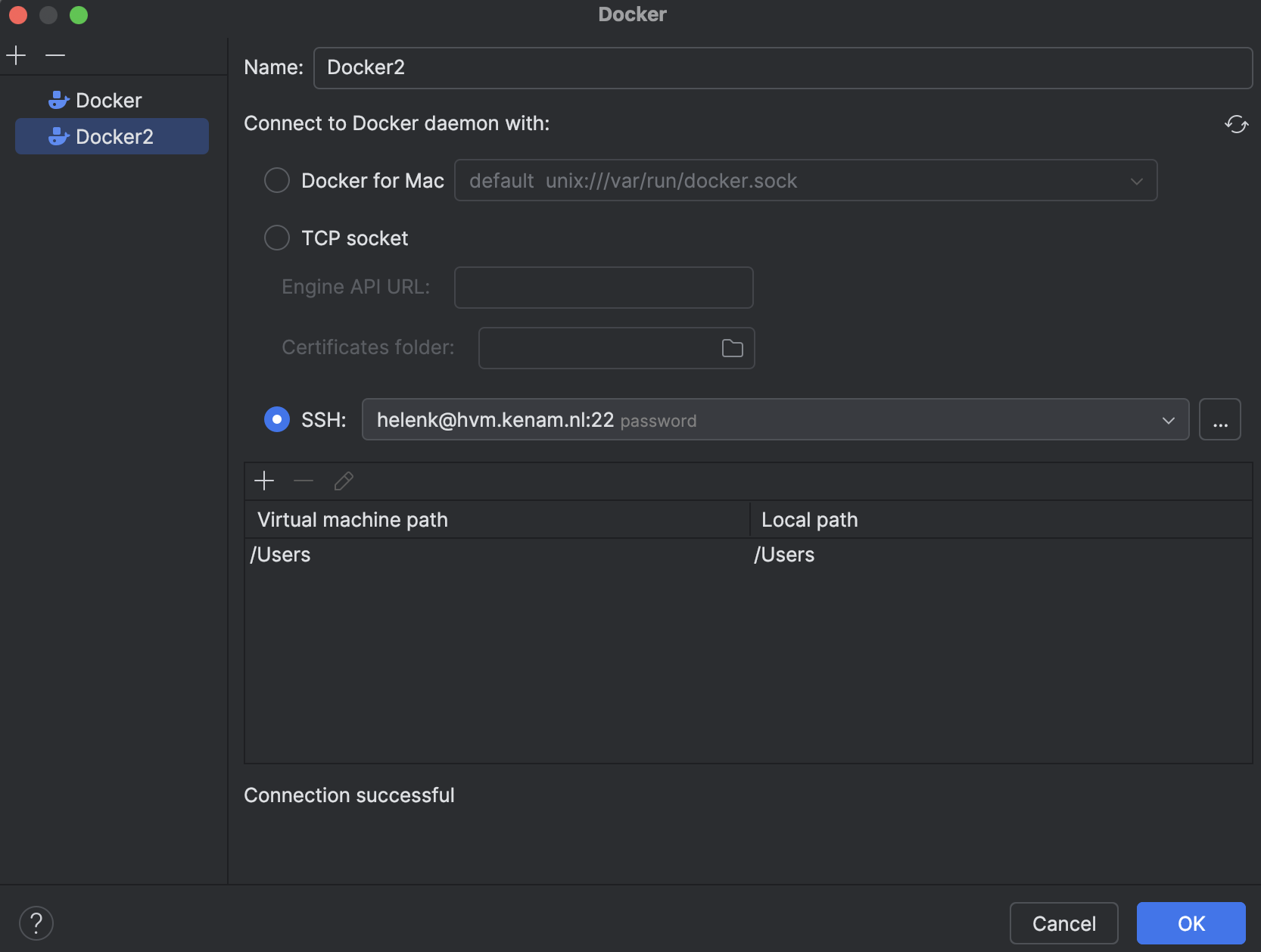Screen dimensions: 1261x952
Task: Expand the SSH configuration dropdown
Action: click(x=1168, y=420)
